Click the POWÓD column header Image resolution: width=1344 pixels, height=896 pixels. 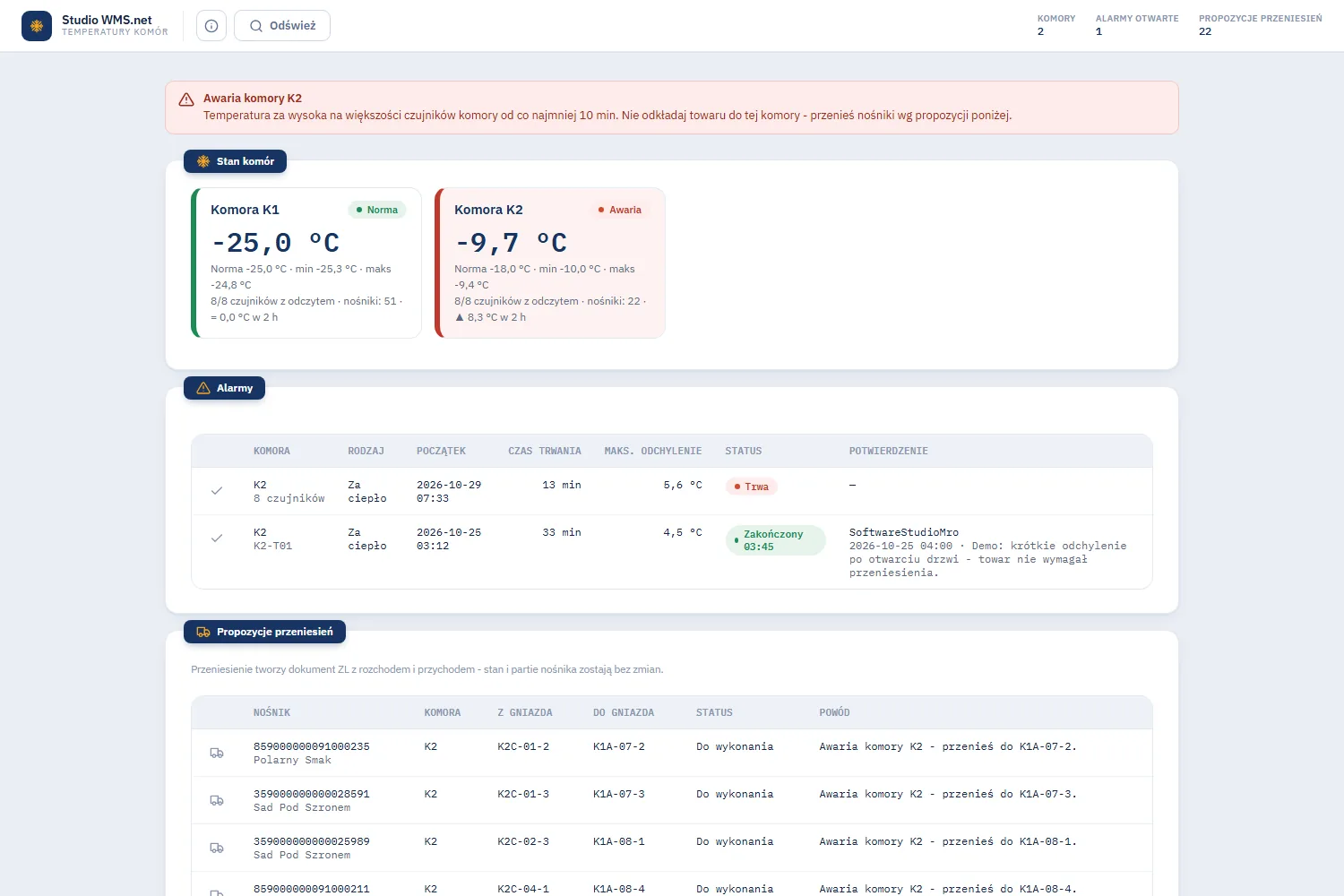tap(834, 713)
